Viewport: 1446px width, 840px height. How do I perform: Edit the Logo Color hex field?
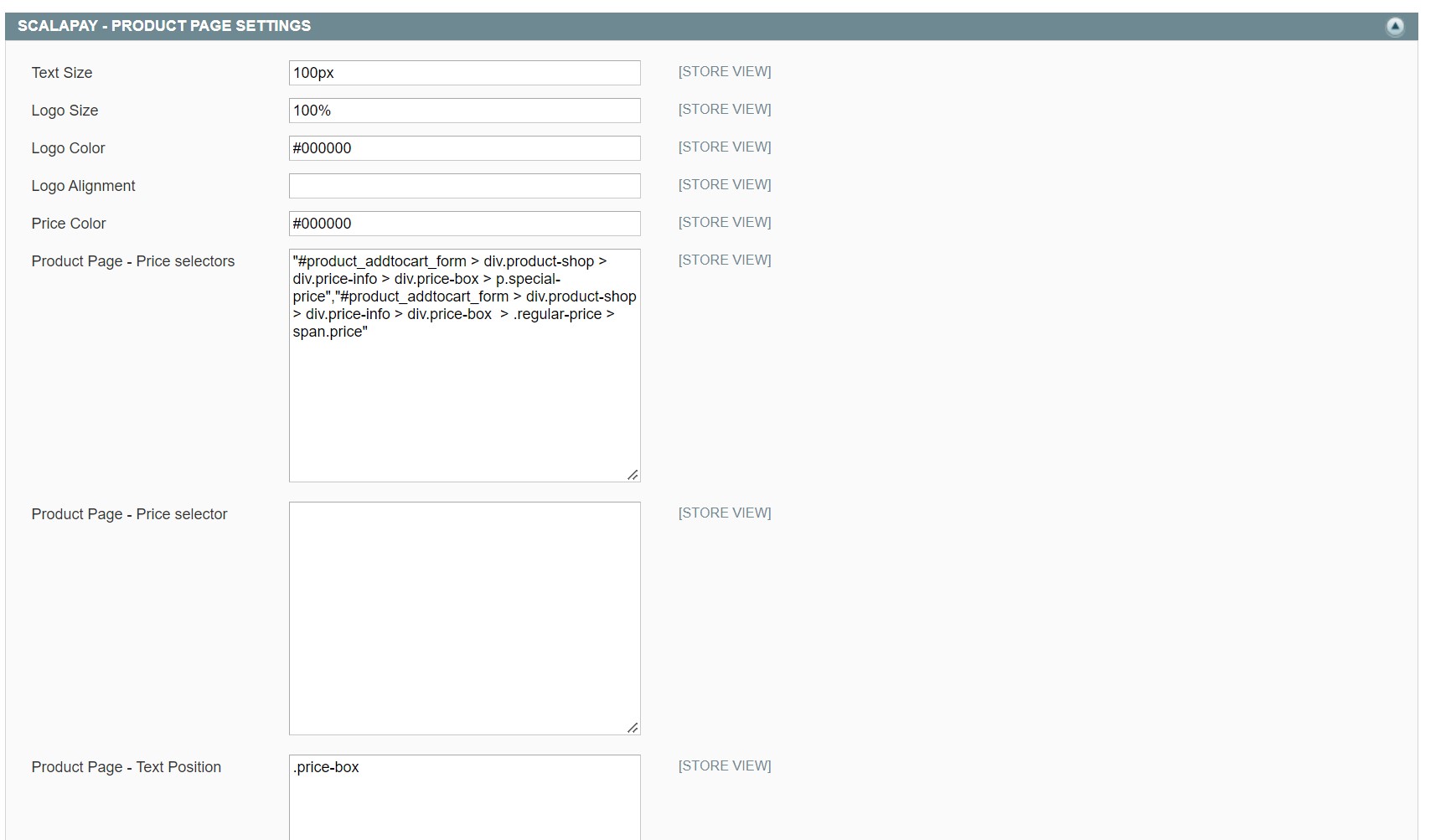[x=464, y=148]
